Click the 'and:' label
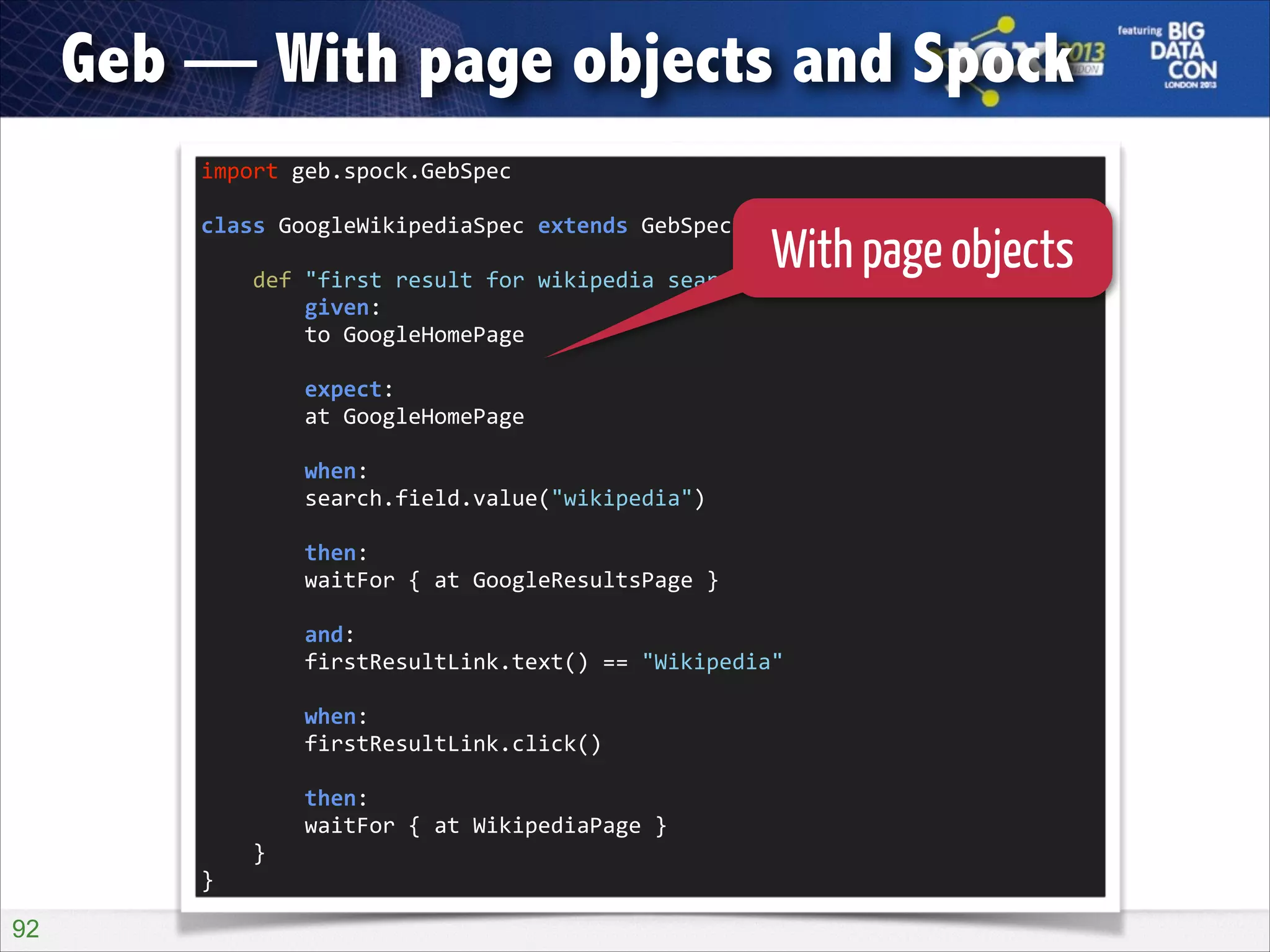The height and width of the screenshot is (952, 1270). (x=329, y=635)
